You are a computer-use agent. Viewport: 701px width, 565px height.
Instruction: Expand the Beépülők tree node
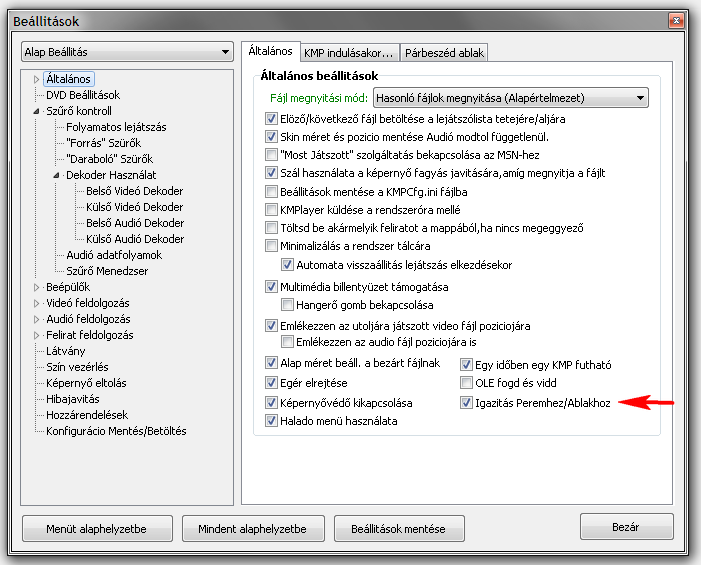pos(37,287)
